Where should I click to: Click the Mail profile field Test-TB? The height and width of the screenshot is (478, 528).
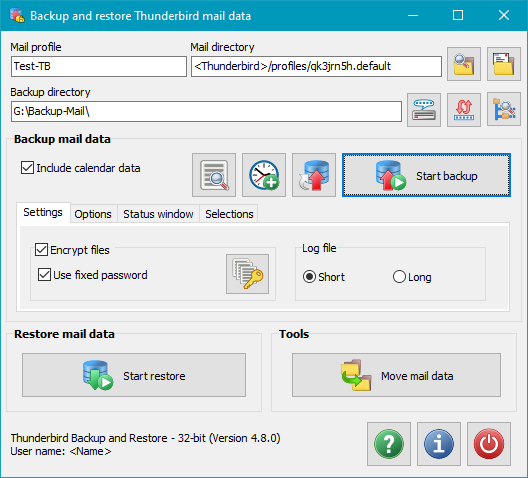tap(99, 66)
